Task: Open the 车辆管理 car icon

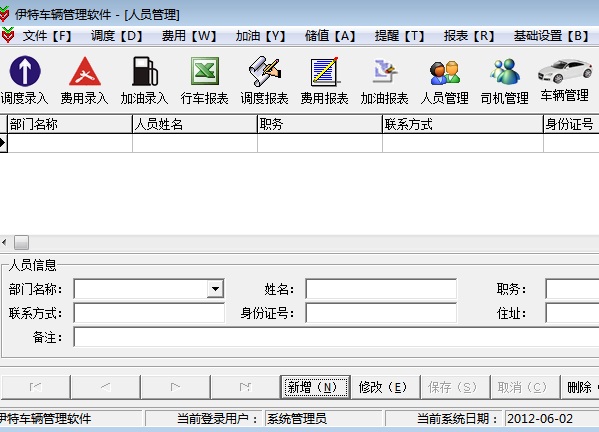Action: (x=565, y=71)
